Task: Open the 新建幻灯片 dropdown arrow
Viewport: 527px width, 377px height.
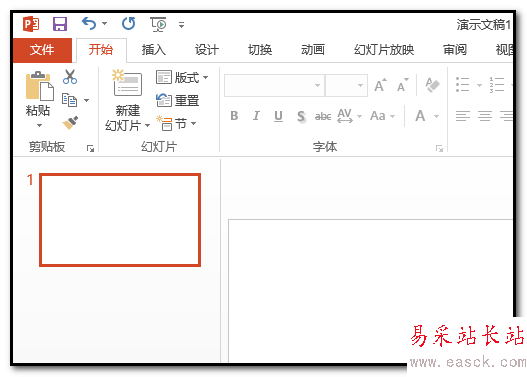Action: click(147, 126)
